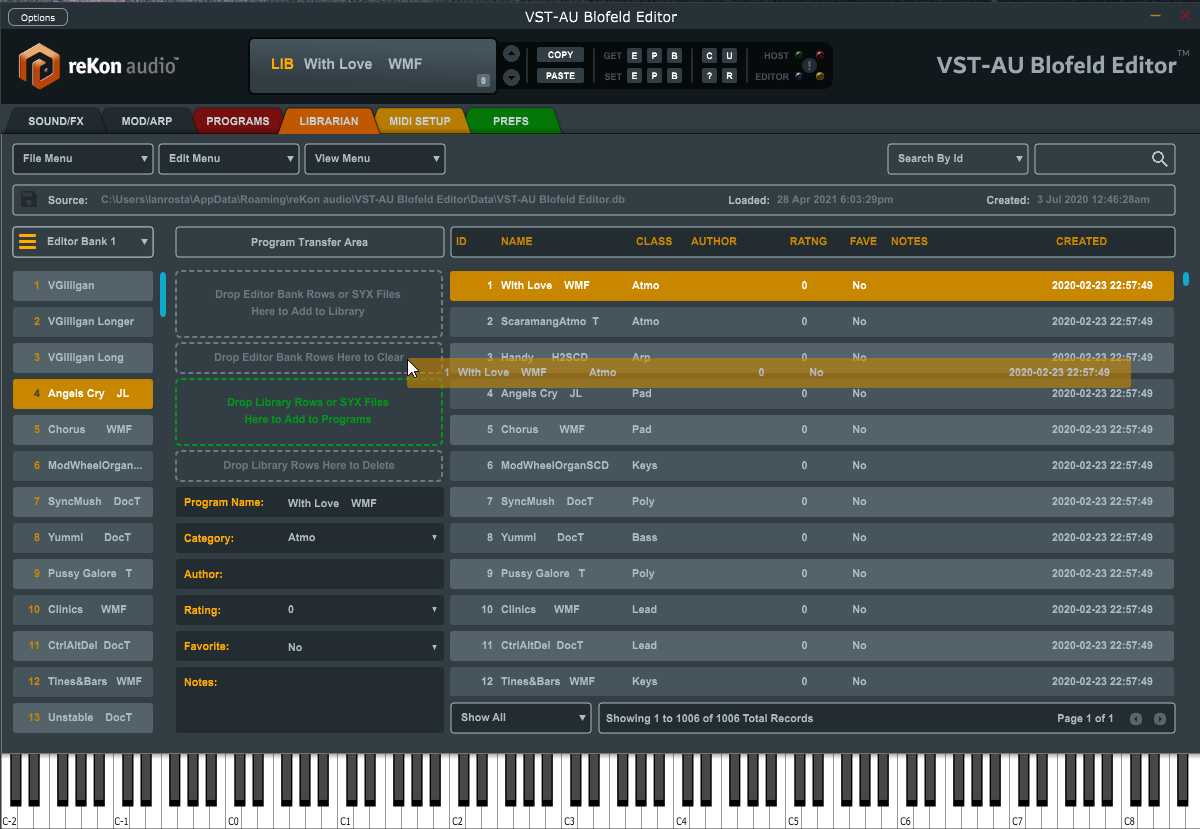Switch to the LIBRARIAN tab
Image resolution: width=1200 pixels, height=829 pixels.
329,121
